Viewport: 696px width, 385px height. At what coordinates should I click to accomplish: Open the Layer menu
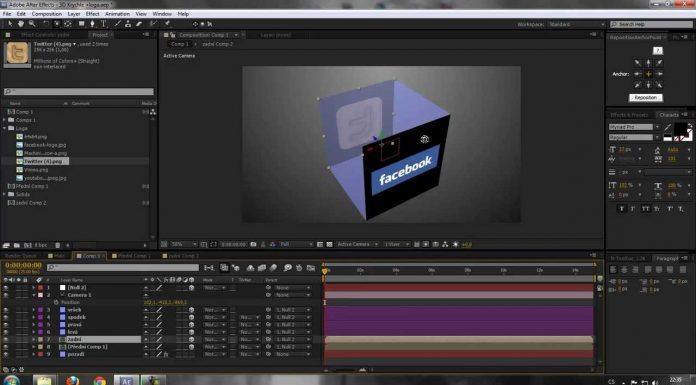tap(74, 14)
